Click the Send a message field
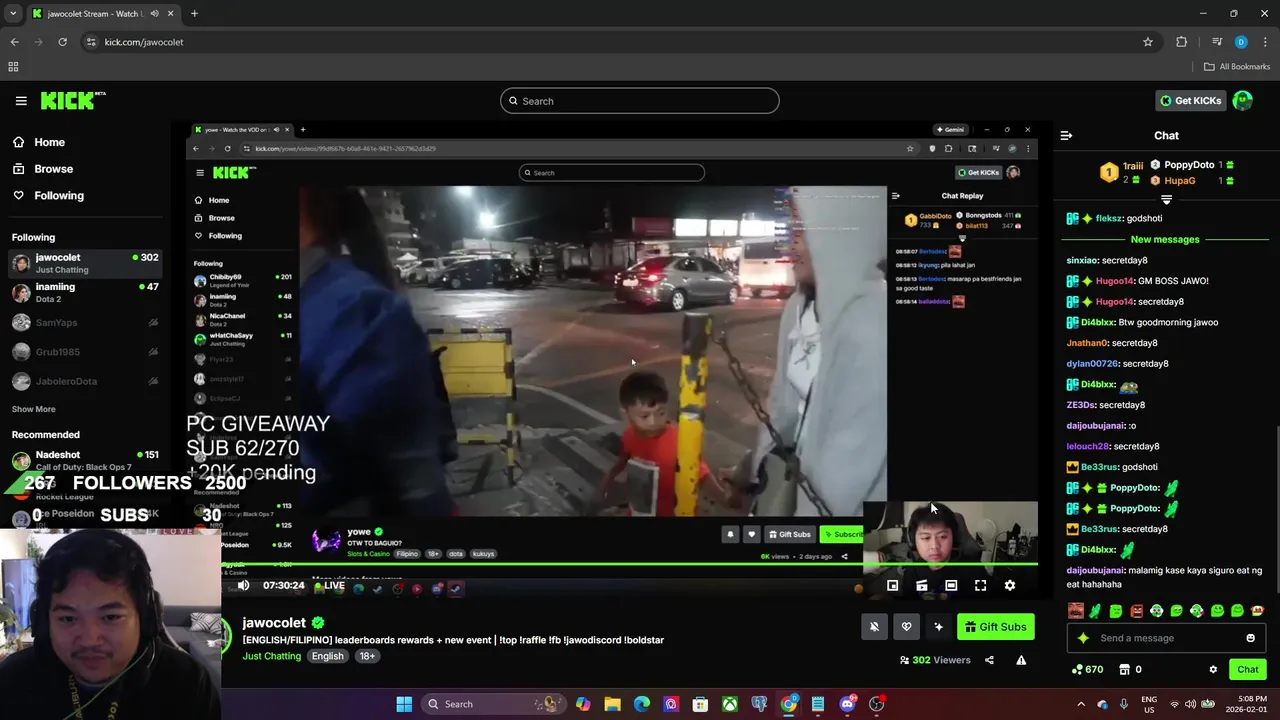Image resolution: width=1280 pixels, height=720 pixels. click(1165, 638)
